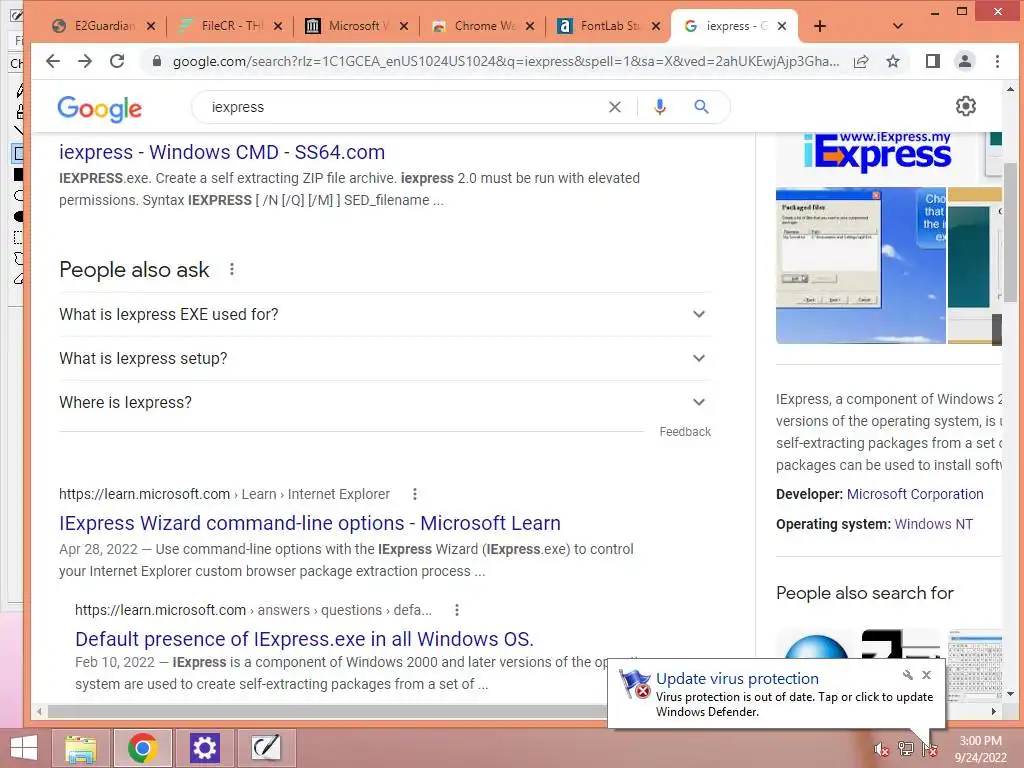
Task: View site security lock info
Action: (156, 61)
